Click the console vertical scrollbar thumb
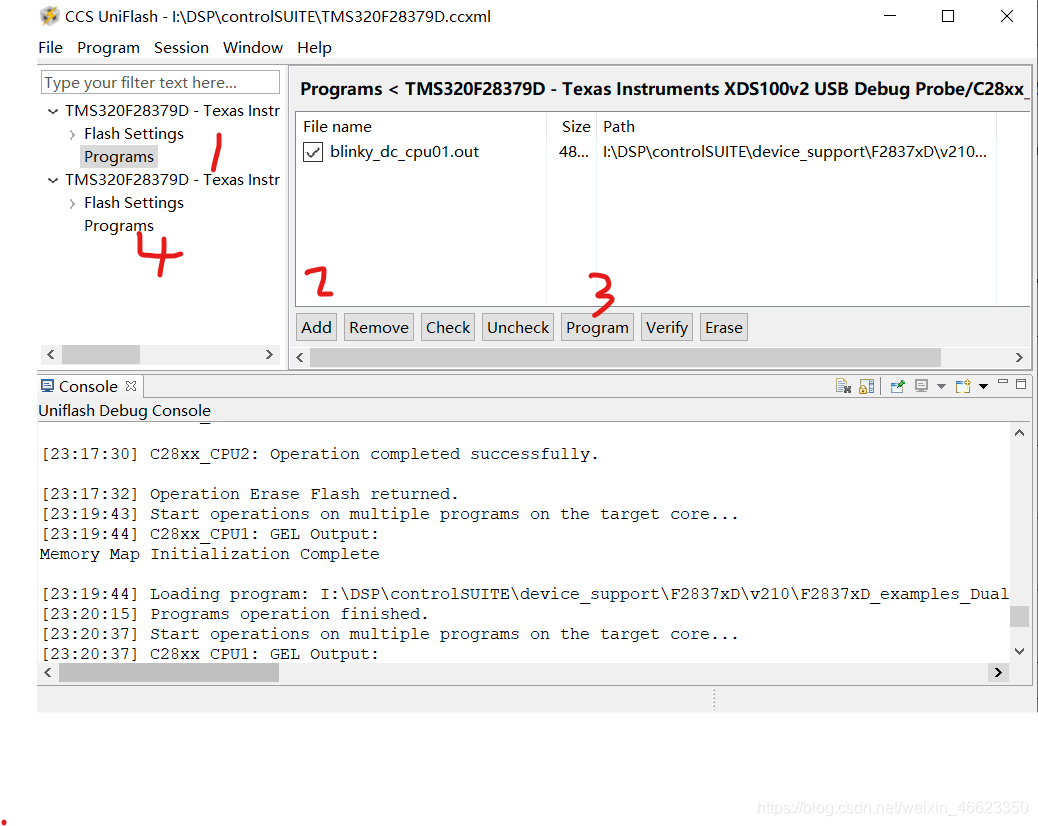 (x=1019, y=616)
